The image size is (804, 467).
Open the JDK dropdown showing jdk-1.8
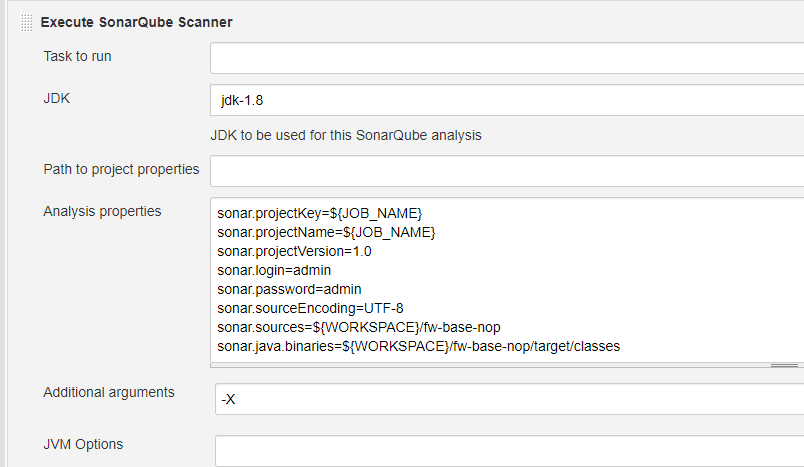[506, 100]
